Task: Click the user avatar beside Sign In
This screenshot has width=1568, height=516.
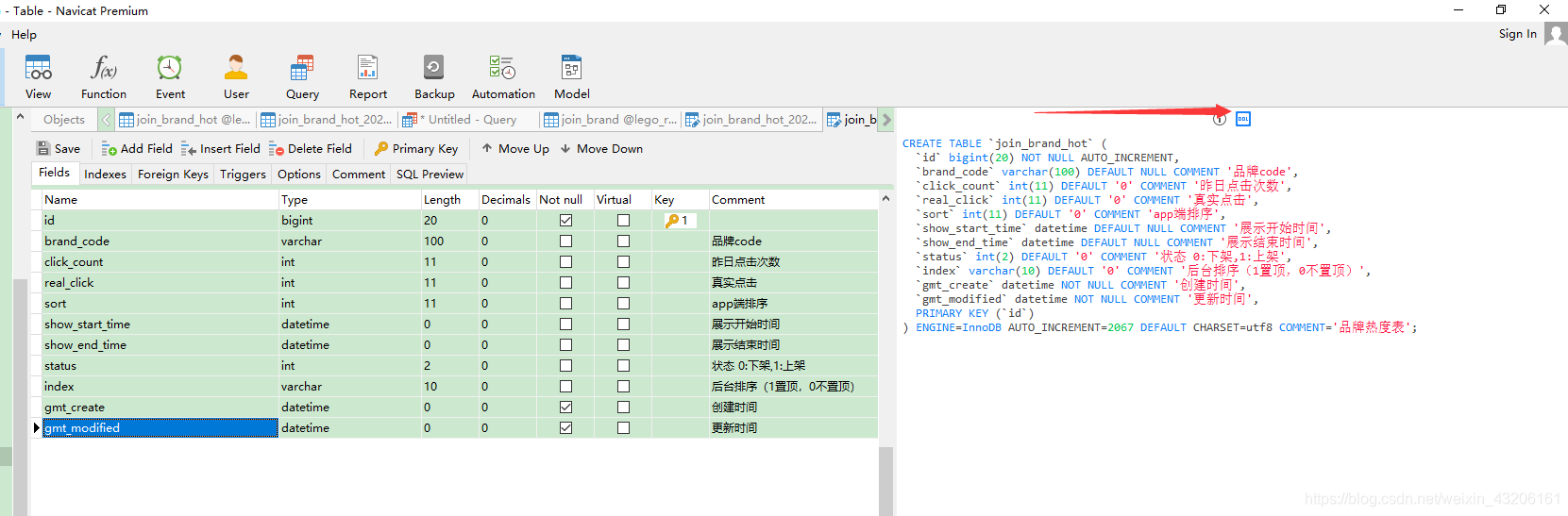Action: [1556, 34]
